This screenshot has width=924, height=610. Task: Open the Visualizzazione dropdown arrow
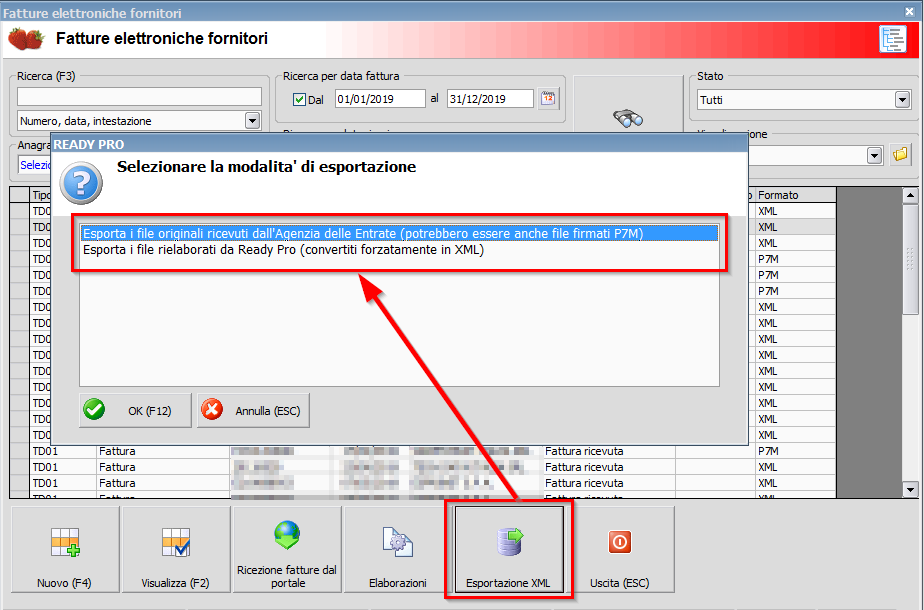pyautogui.click(x=874, y=156)
